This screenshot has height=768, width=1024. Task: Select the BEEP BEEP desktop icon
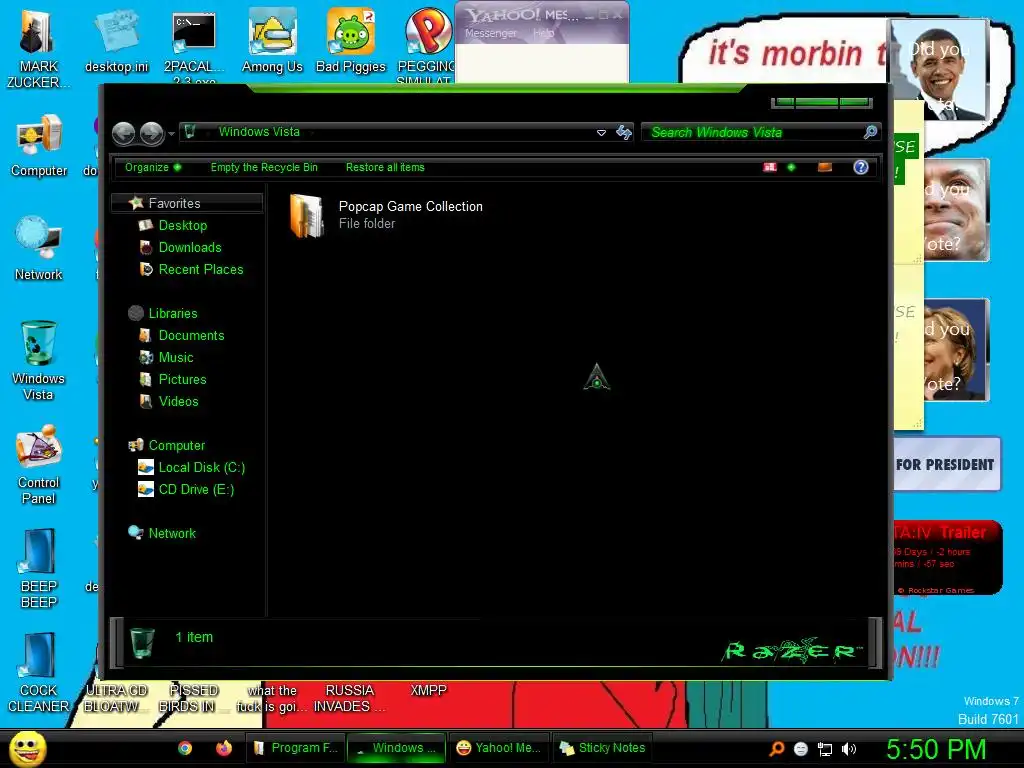[x=39, y=568]
